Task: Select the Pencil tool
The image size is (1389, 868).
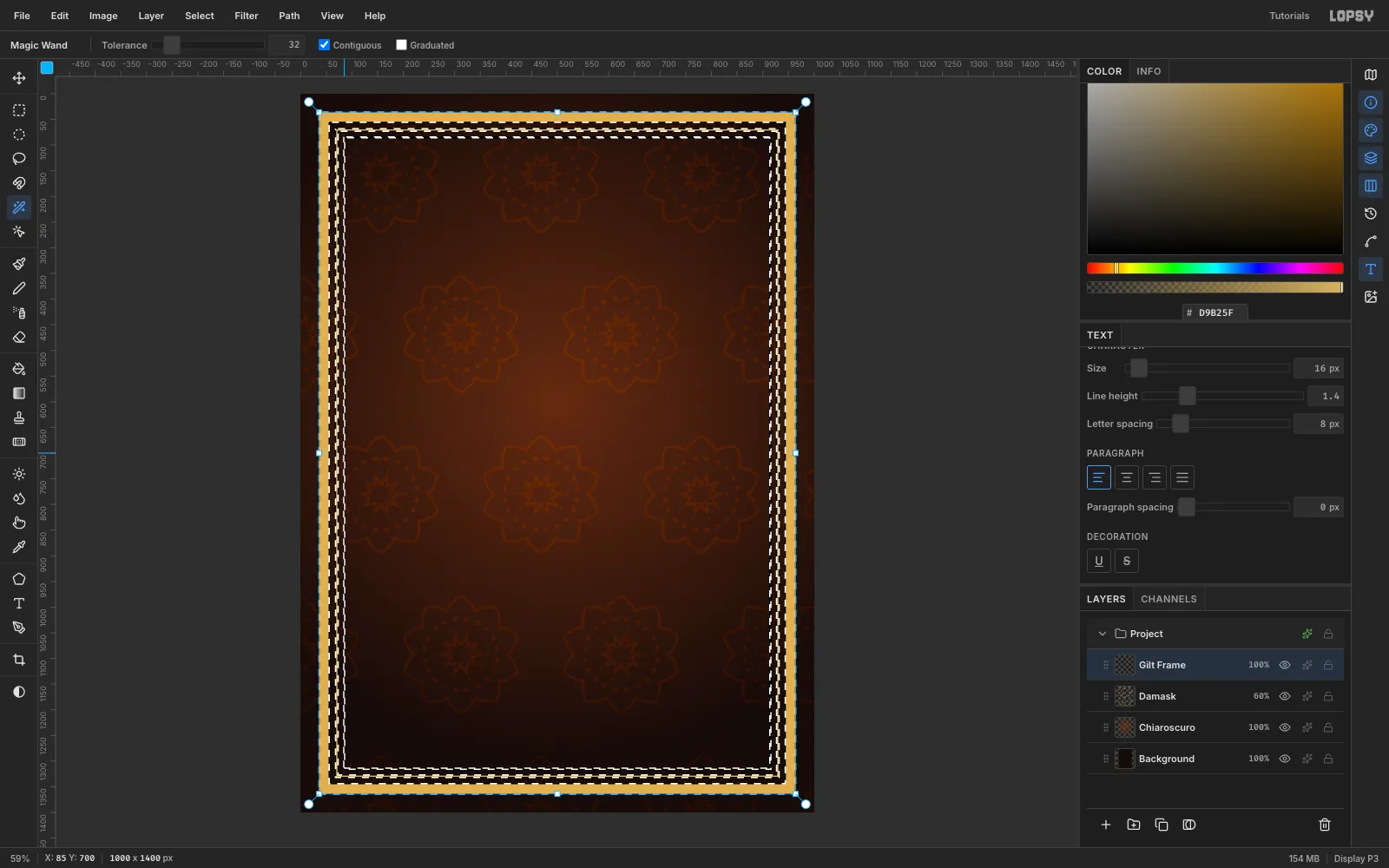Action: click(19, 288)
